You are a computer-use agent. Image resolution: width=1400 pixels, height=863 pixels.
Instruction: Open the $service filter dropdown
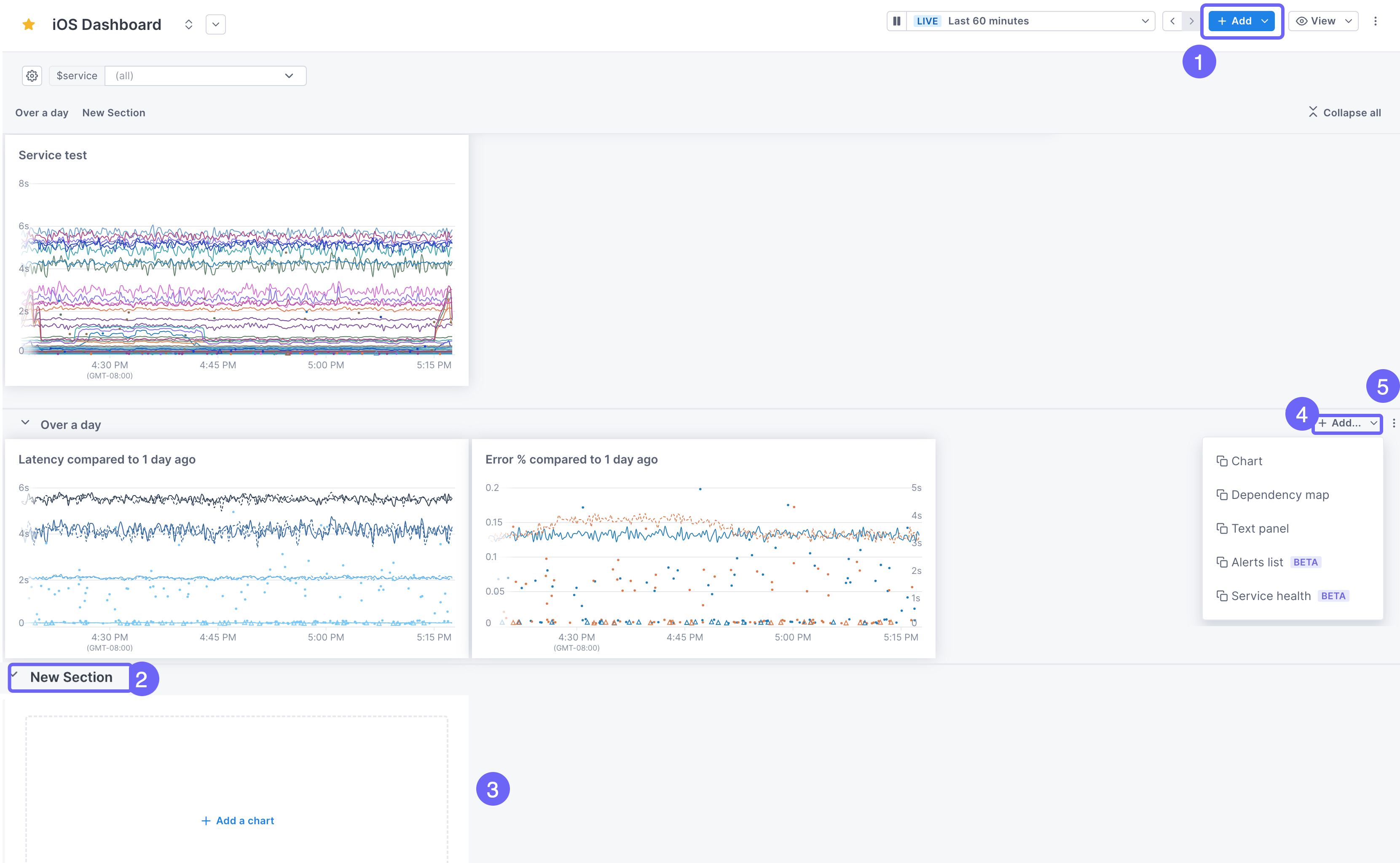click(x=206, y=76)
